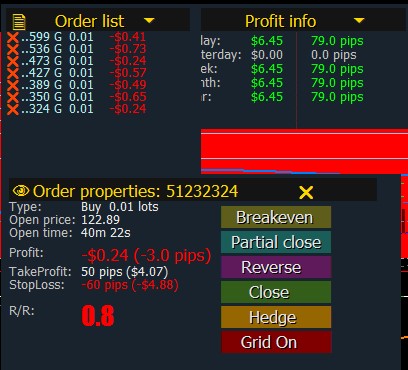Viewport: 408px width, 370px height.
Task: Close order ..350 with its X icon
Action: (x=13, y=97)
